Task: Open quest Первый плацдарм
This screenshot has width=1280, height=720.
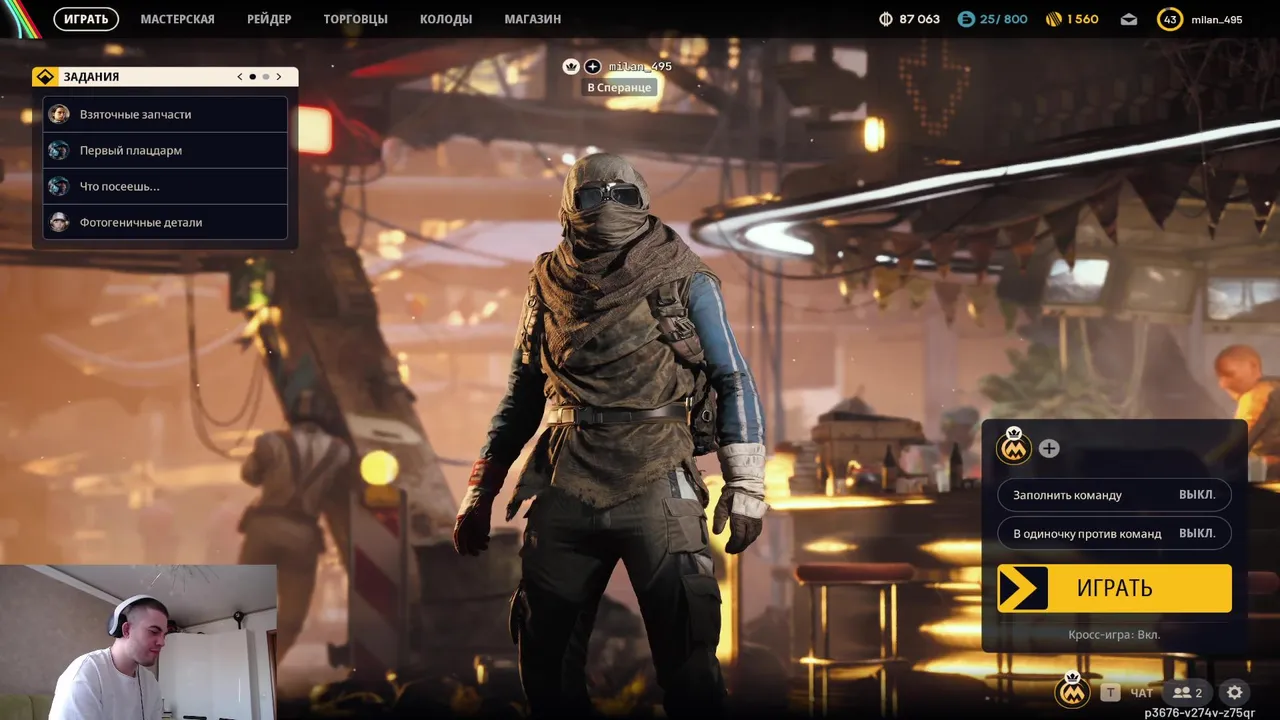Action: (165, 150)
